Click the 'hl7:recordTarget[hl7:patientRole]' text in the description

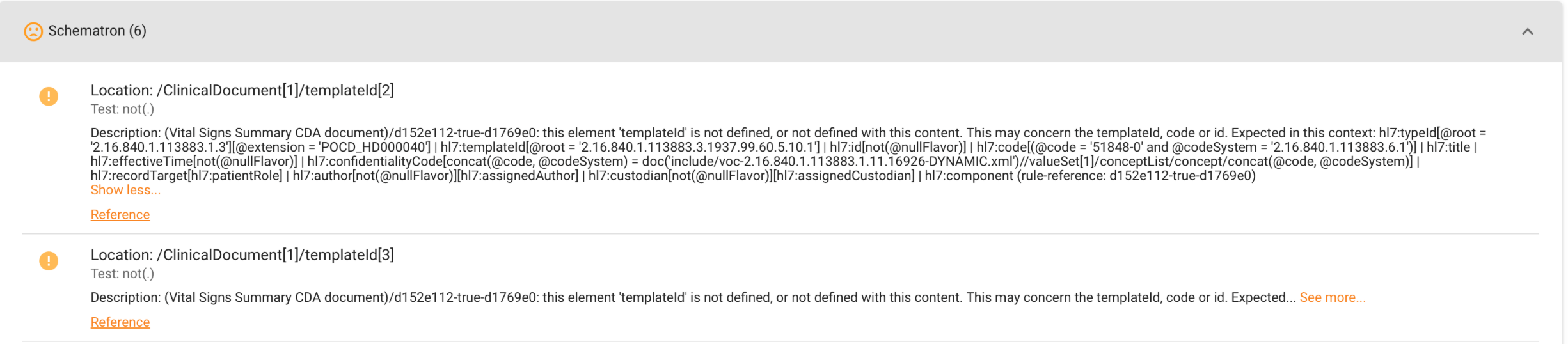click(187, 176)
